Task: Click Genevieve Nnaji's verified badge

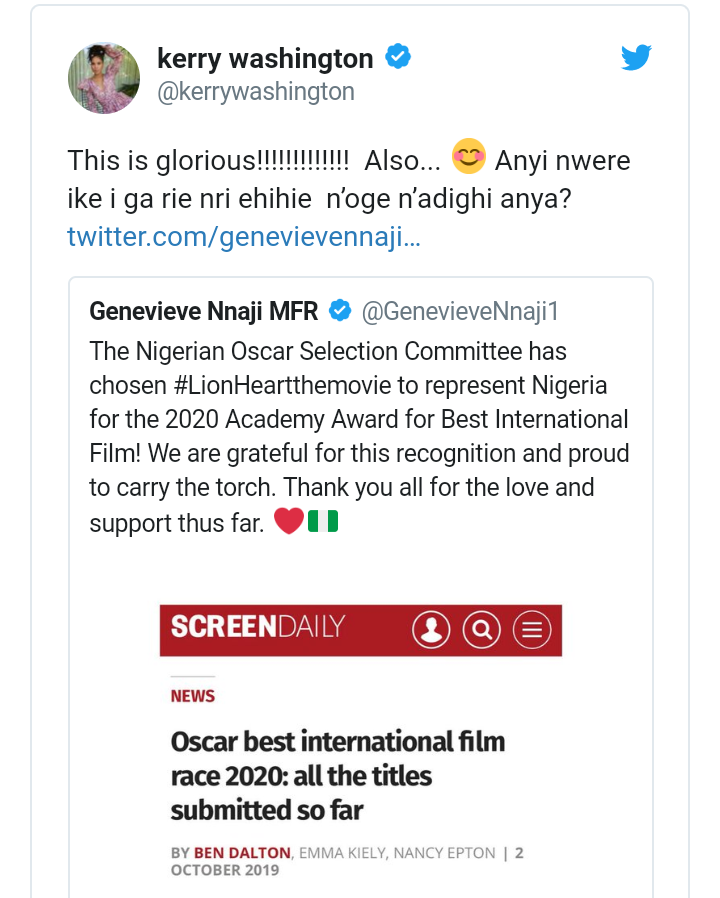Action: pyautogui.click(x=340, y=310)
